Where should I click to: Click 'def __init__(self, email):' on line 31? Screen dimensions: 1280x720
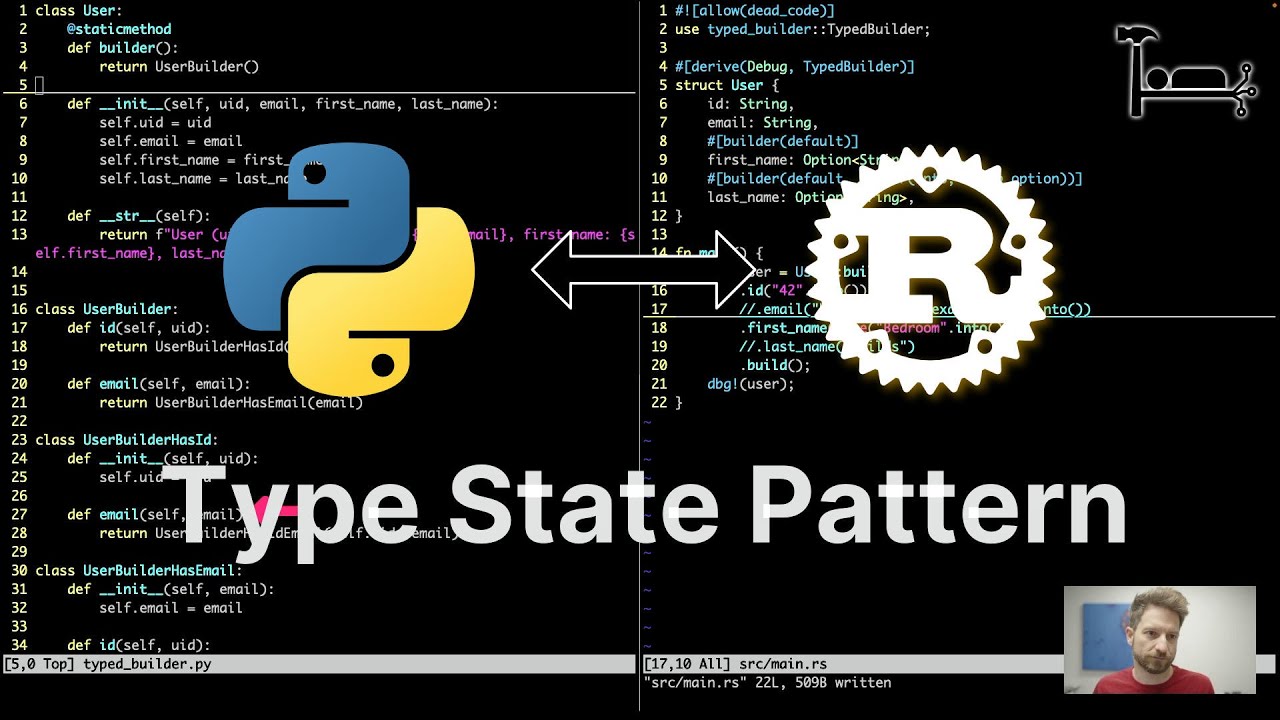[x=171, y=589]
